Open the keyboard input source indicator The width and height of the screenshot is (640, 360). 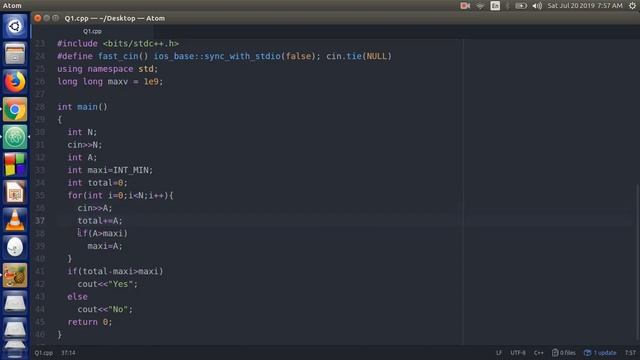click(x=495, y=6)
